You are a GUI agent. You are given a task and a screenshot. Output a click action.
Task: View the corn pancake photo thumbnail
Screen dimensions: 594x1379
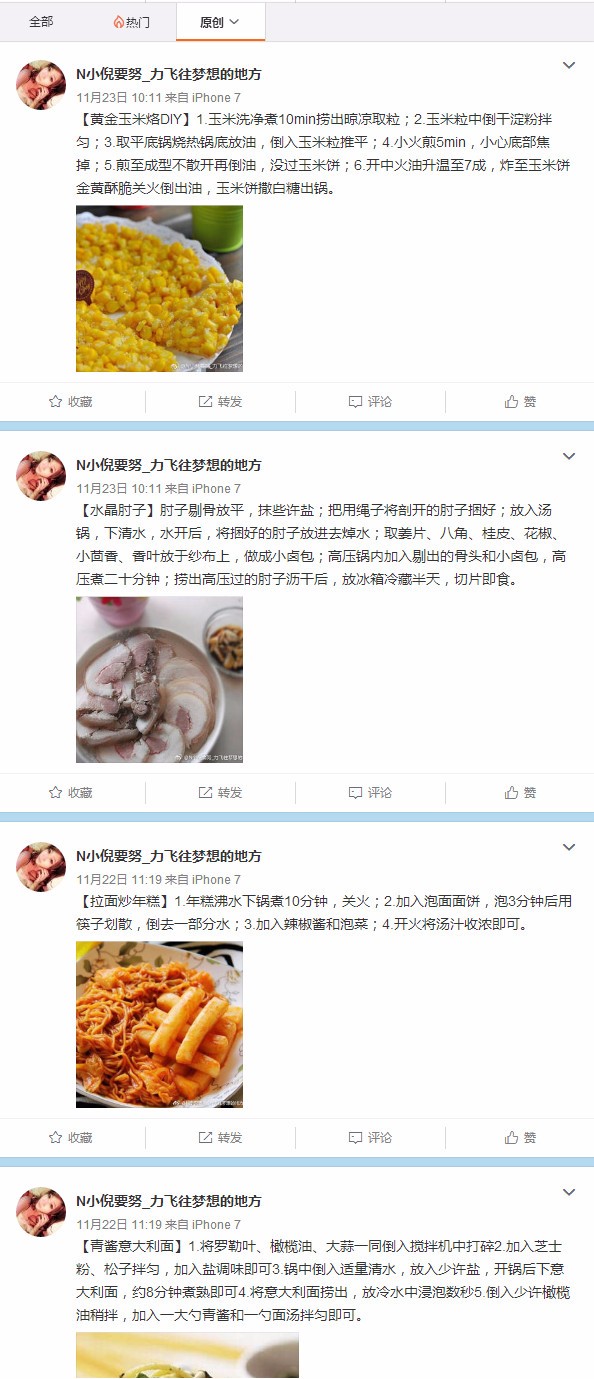pos(159,289)
